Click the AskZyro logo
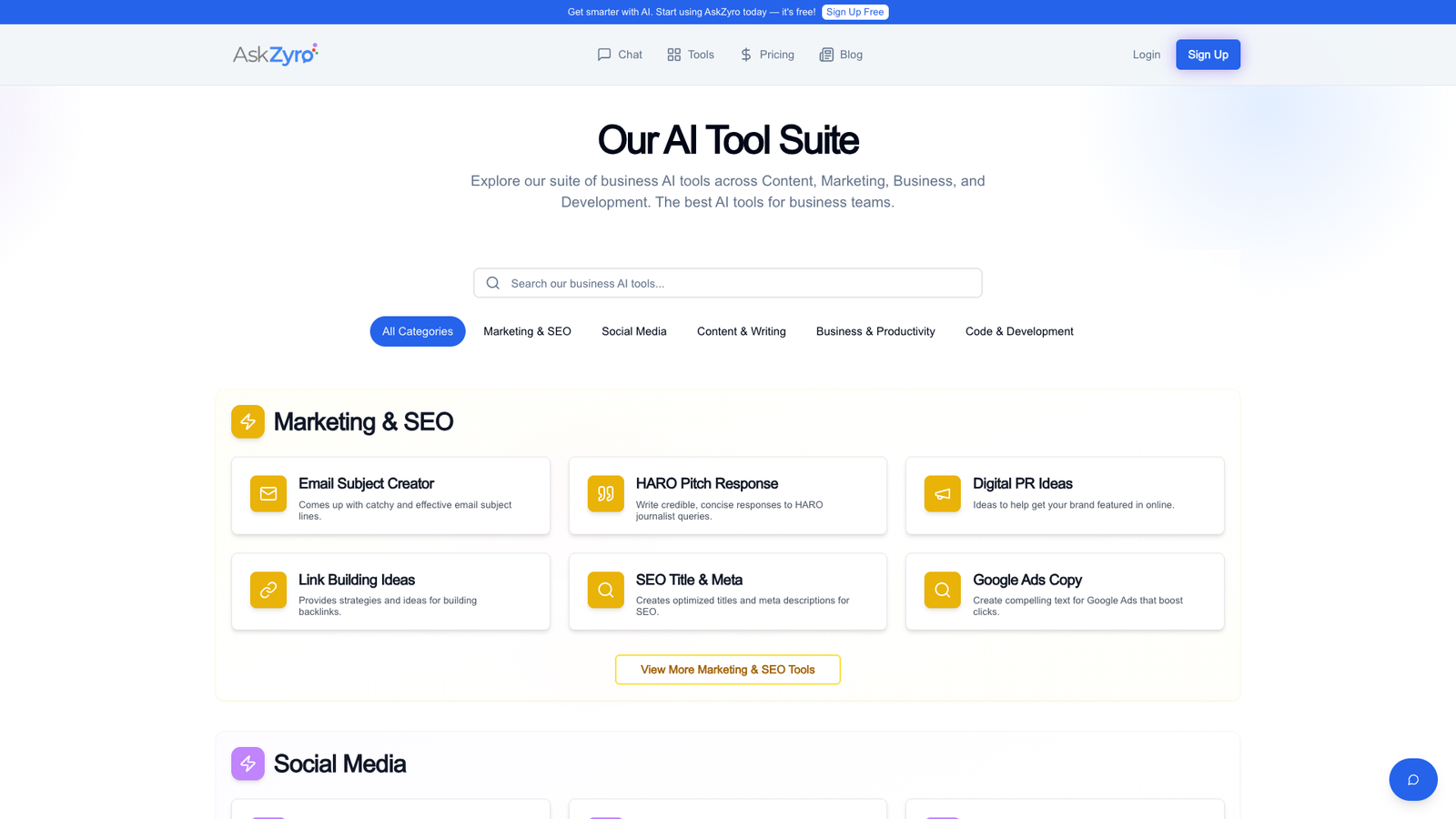This screenshot has height=819, width=1456. [x=276, y=55]
